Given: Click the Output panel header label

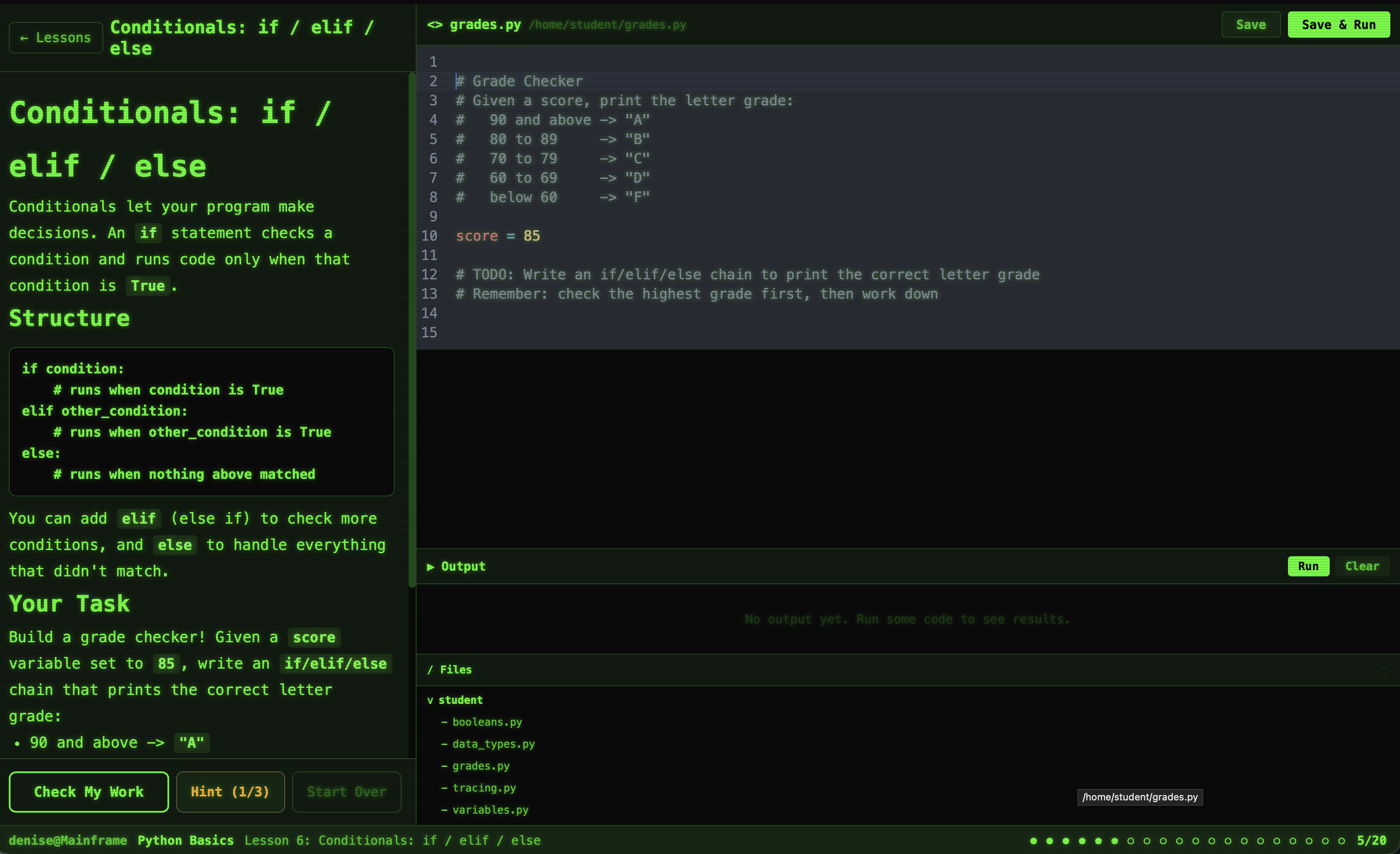Looking at the screenshot, I should (x=463, y=567).
